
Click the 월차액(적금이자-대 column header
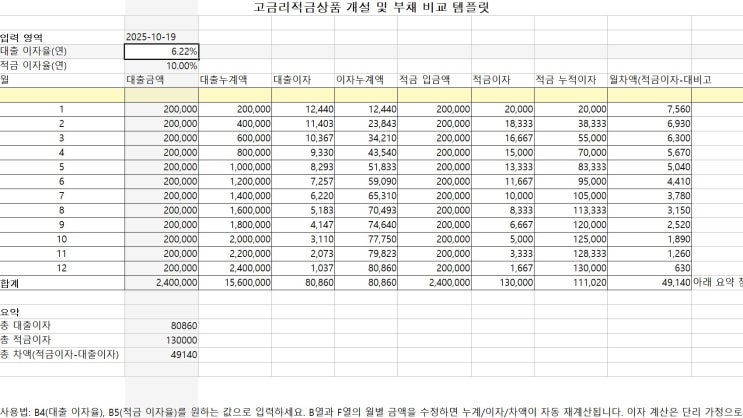650,80
